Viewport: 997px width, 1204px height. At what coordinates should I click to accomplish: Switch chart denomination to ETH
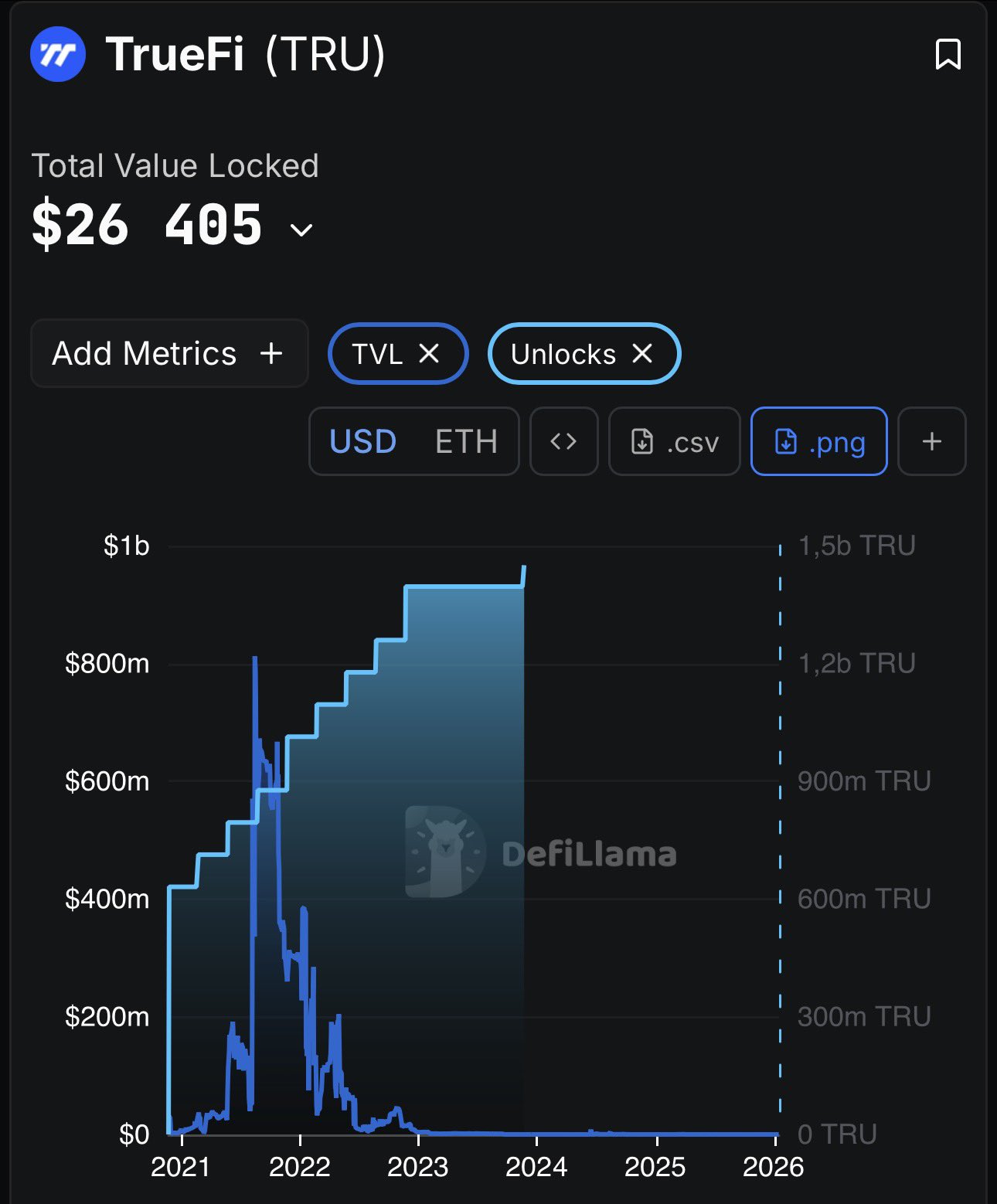tap(466, 441)
